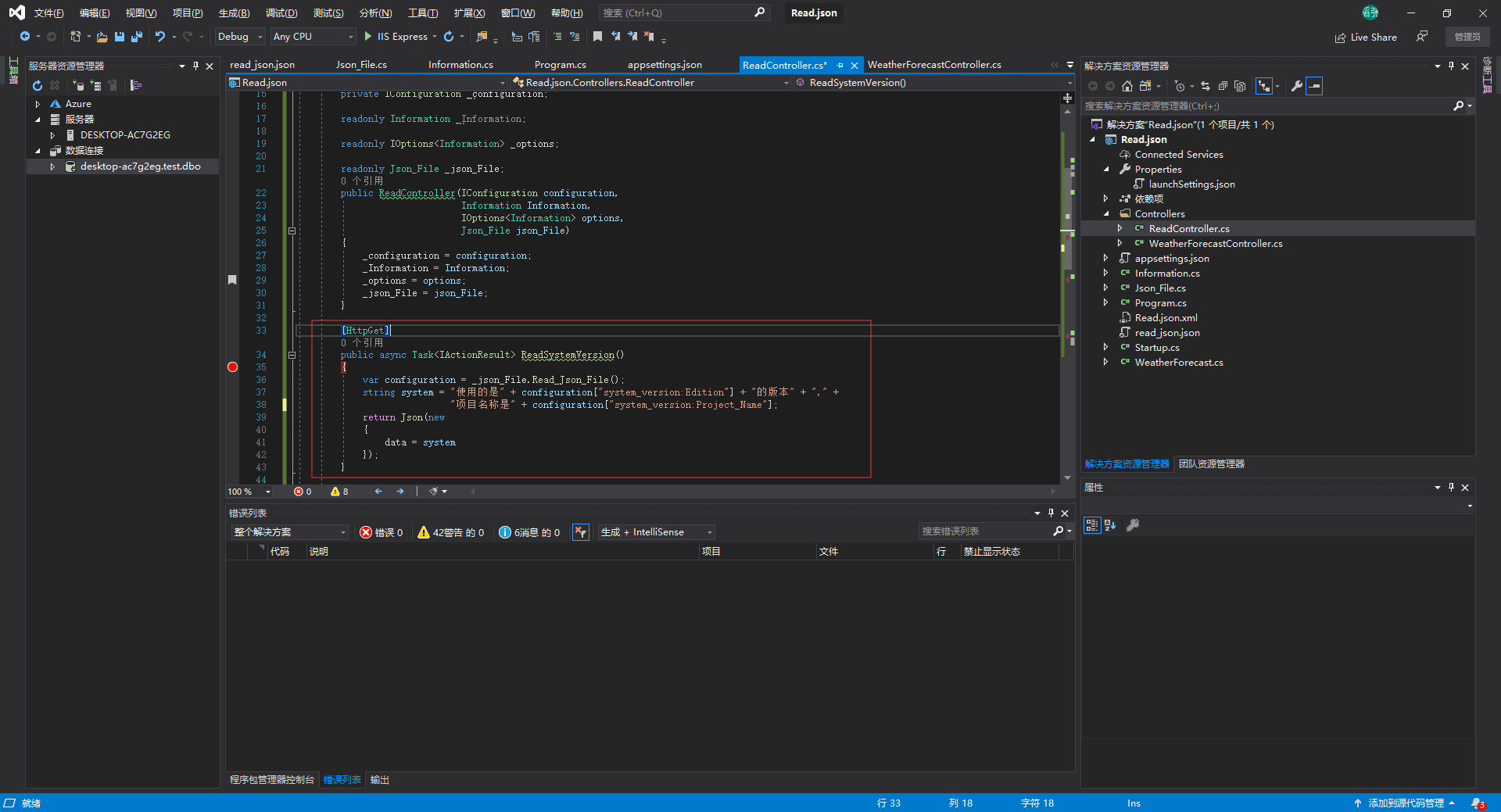Switch to WeatherForecastController.cs tab

[934, 65]
